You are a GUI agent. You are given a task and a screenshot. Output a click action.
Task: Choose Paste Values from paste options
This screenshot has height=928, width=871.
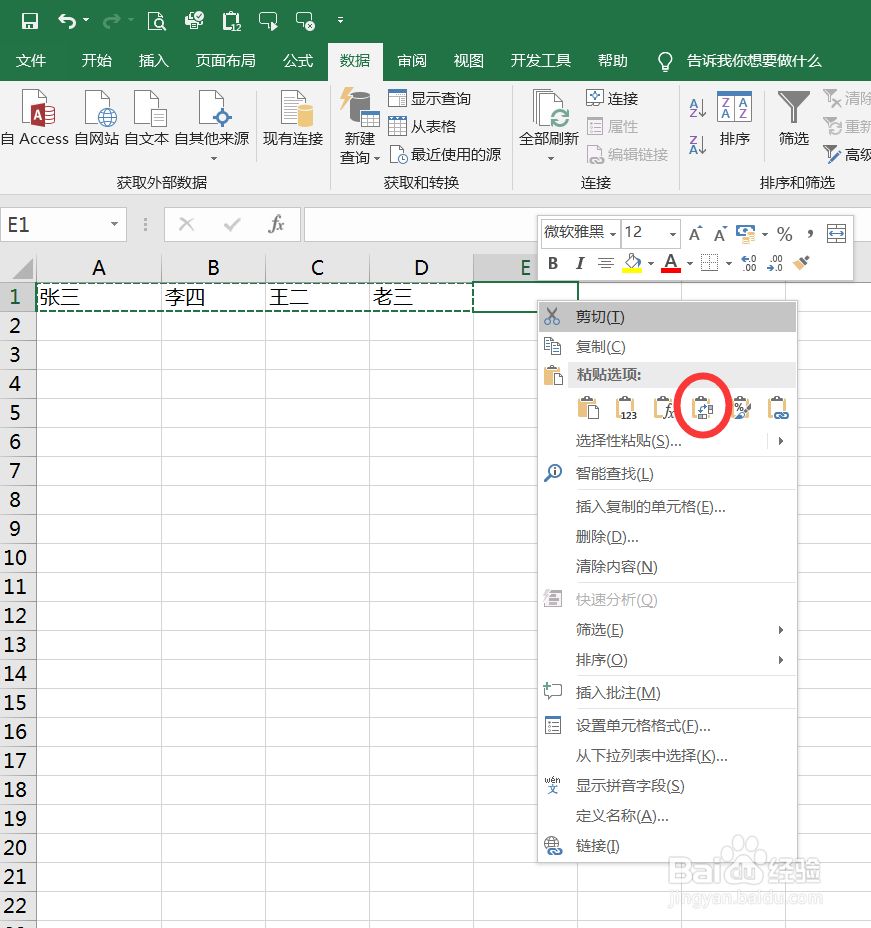pyautogui.click(x=627, y=407)
